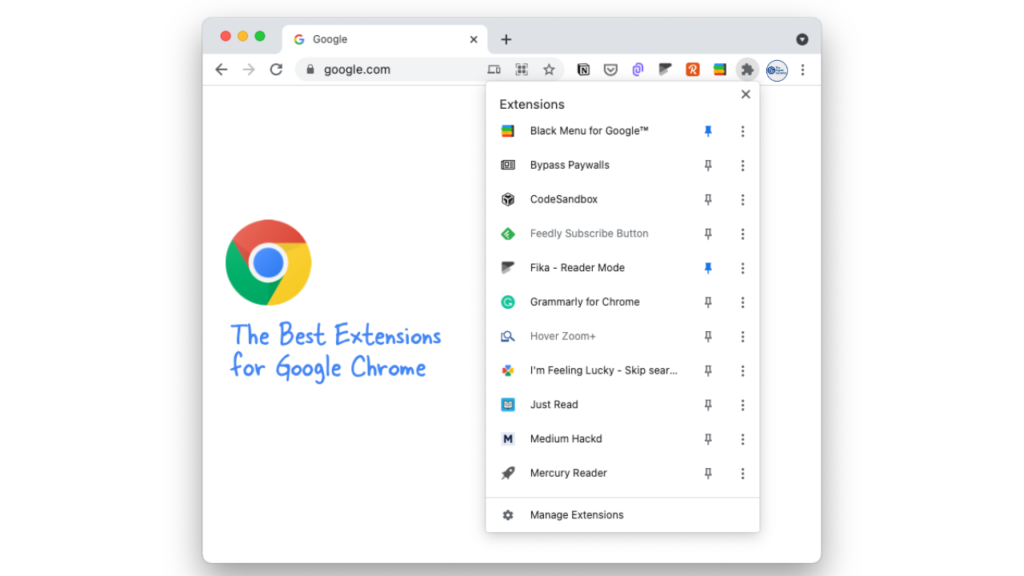Bookmark this page with the star icon

click(549, 70)
